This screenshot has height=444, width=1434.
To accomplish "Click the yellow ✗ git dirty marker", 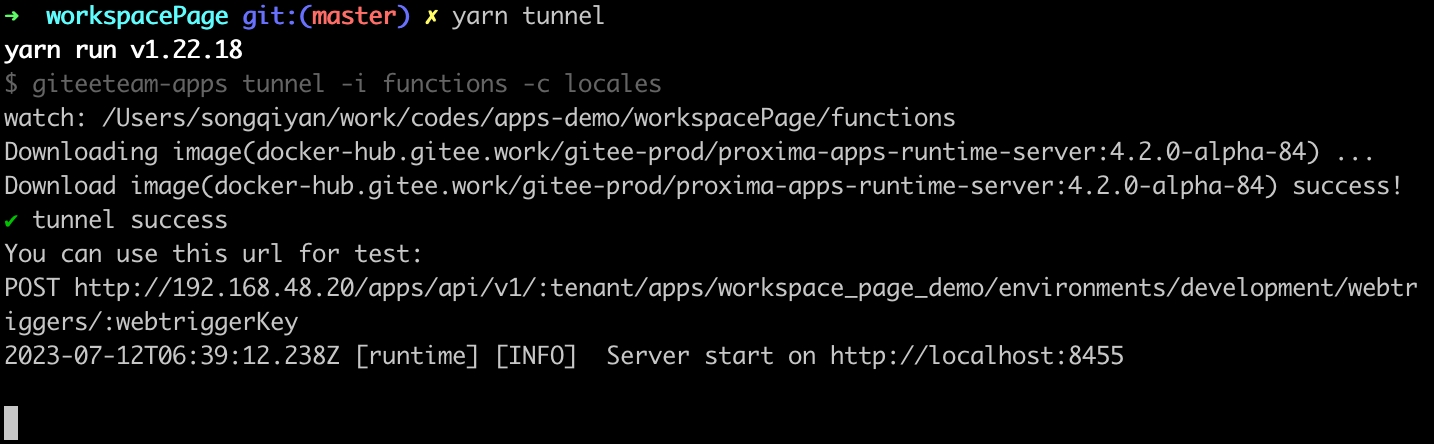I will [431, 17].
